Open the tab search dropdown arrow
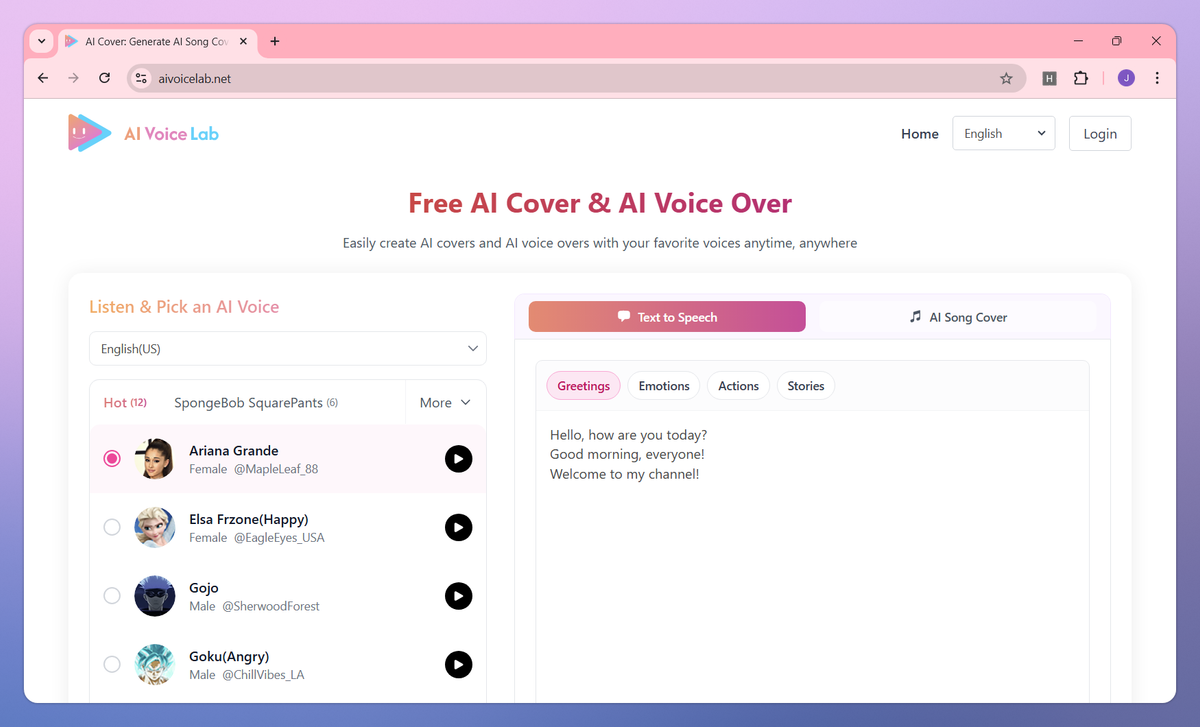Viewport: 1200px width, 727px height. [41, 41]
